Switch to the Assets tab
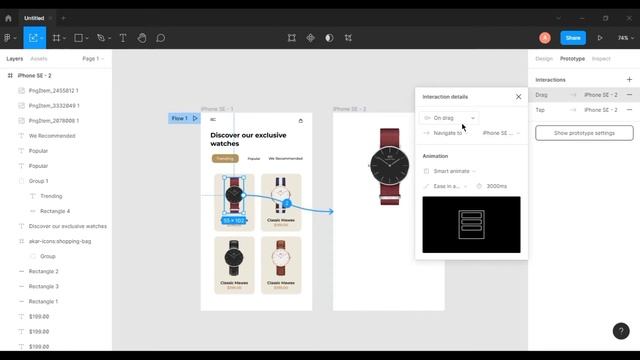 point(39,59)
